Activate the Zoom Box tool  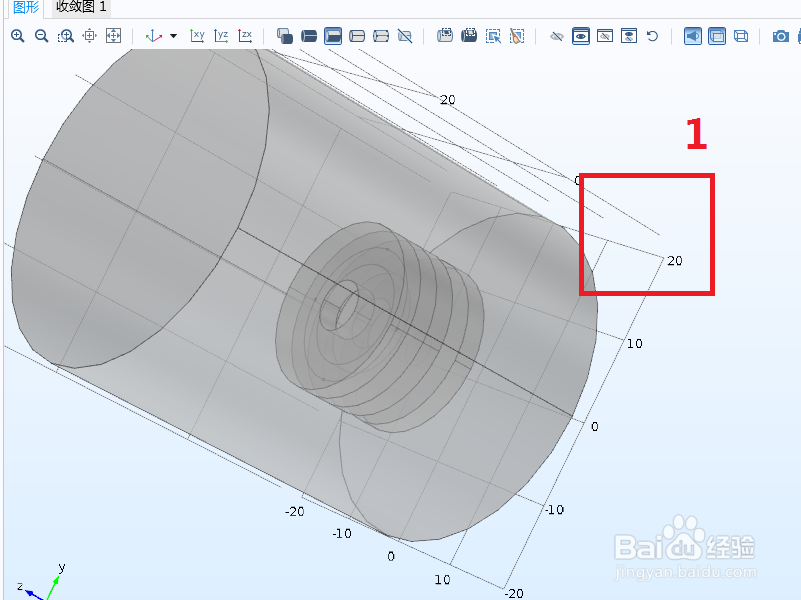click(65, 36)
